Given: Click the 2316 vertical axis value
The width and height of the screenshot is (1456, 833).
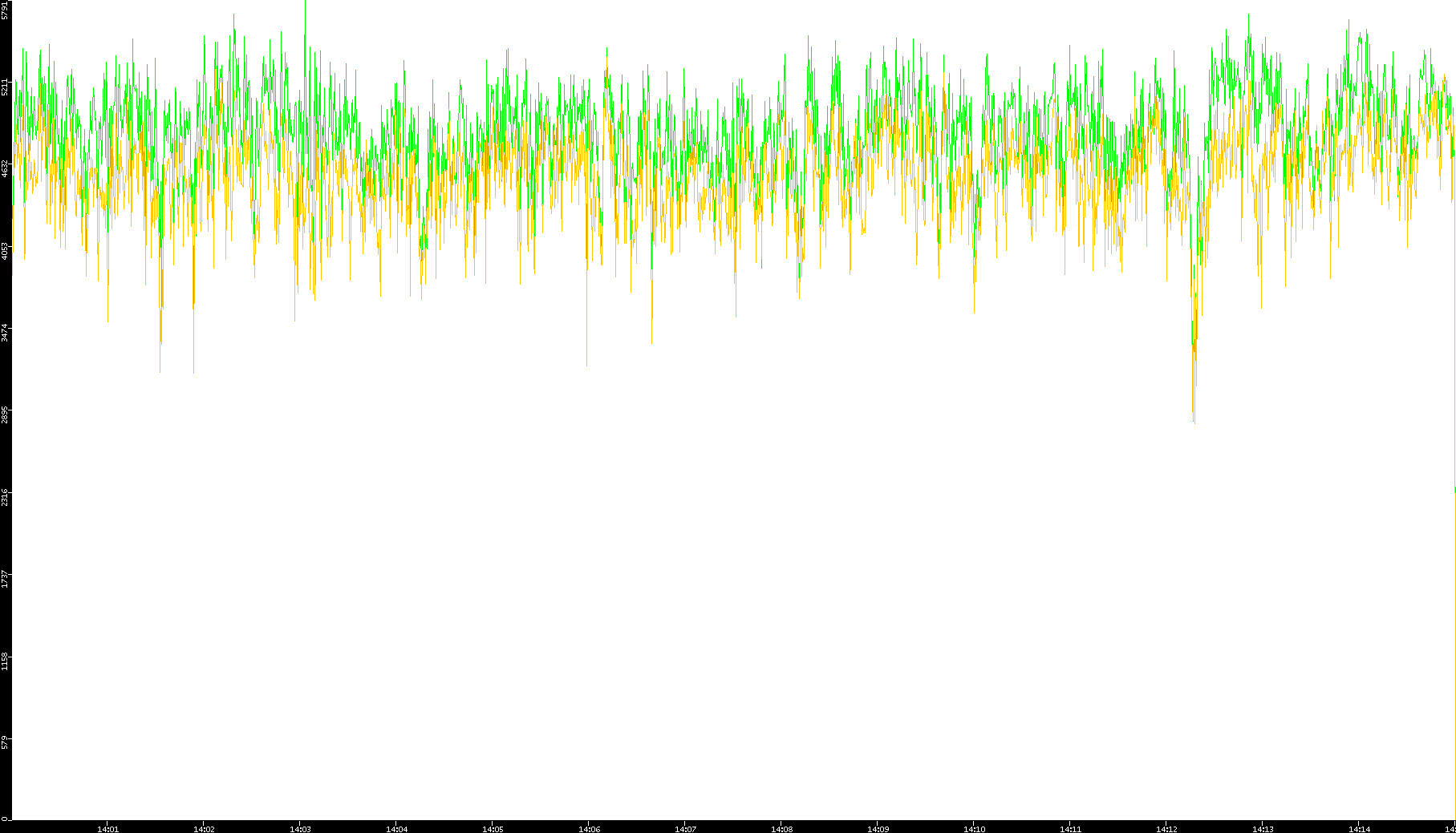Looking at the screenshot, I should click(6, 496).
